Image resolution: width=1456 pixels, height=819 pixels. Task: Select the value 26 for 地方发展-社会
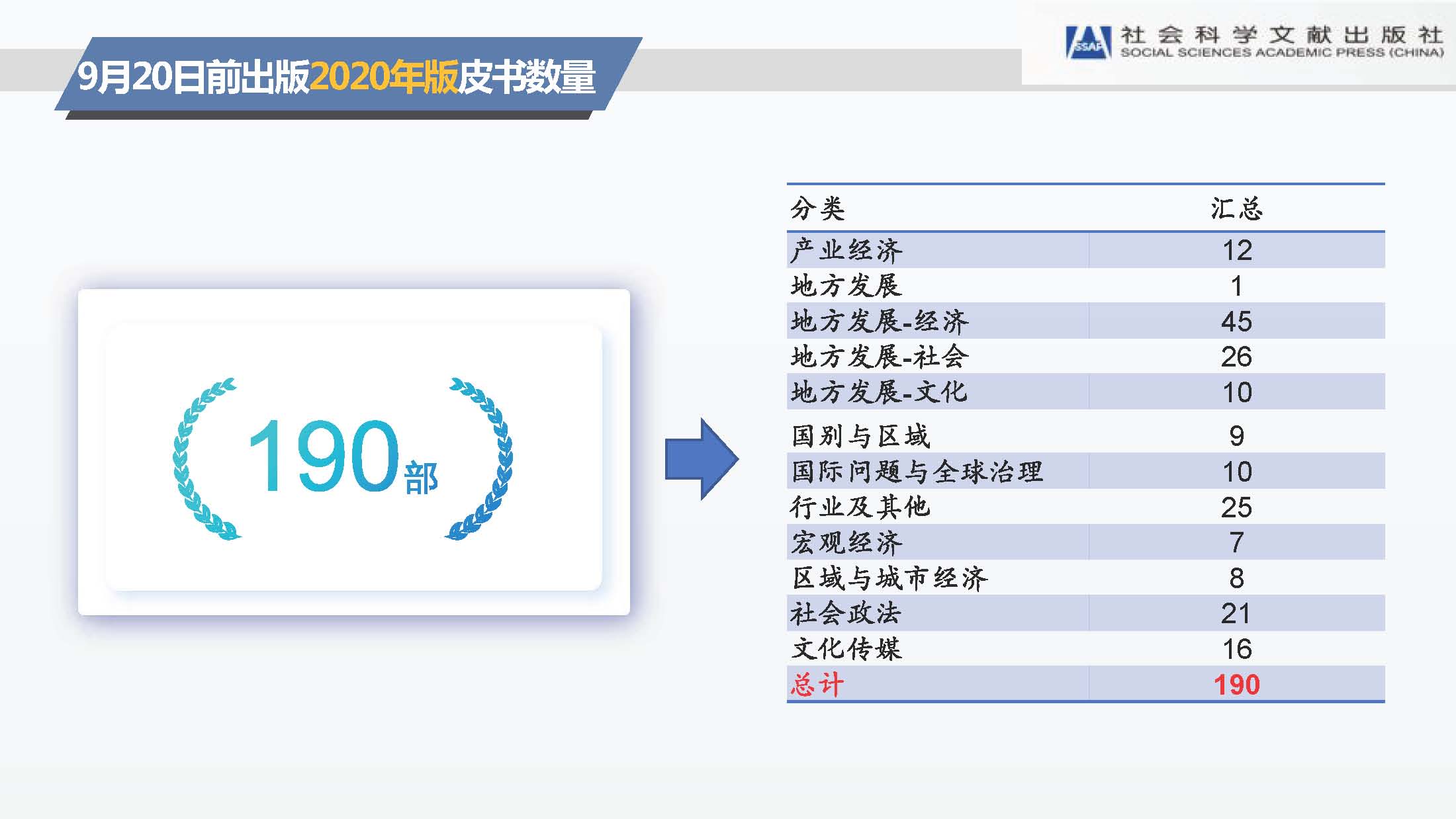pyautogui.click(x=1236, y=357)
